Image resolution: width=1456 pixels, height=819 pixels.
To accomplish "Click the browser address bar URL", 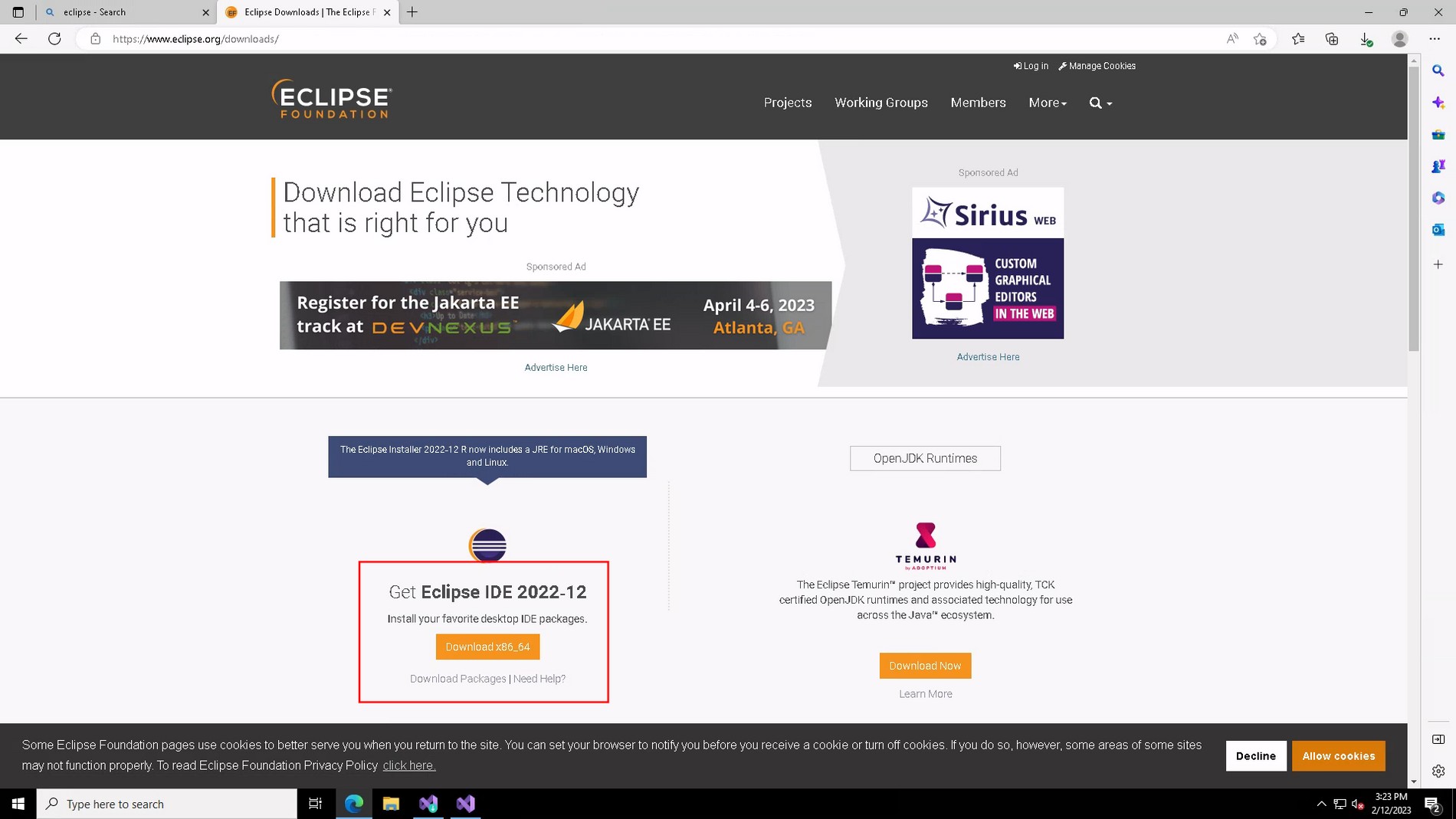I will [x=195, y=39].
